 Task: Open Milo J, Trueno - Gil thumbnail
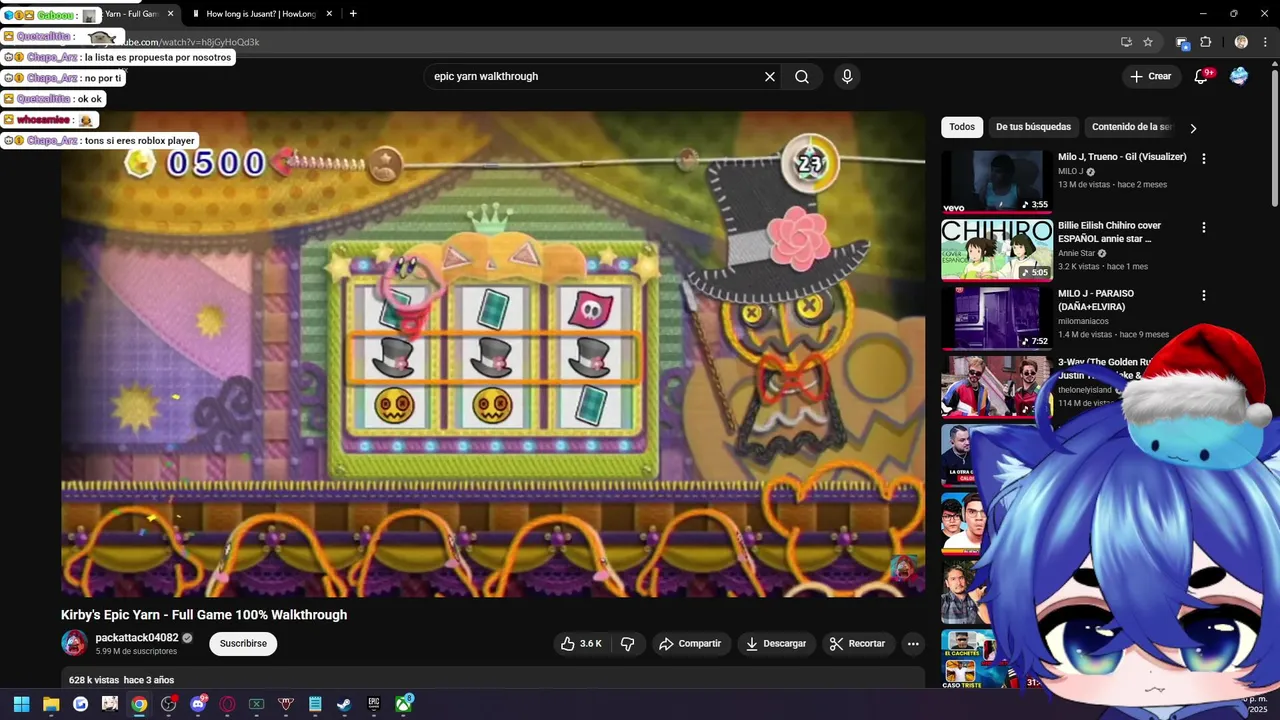(x=997, y=181)
